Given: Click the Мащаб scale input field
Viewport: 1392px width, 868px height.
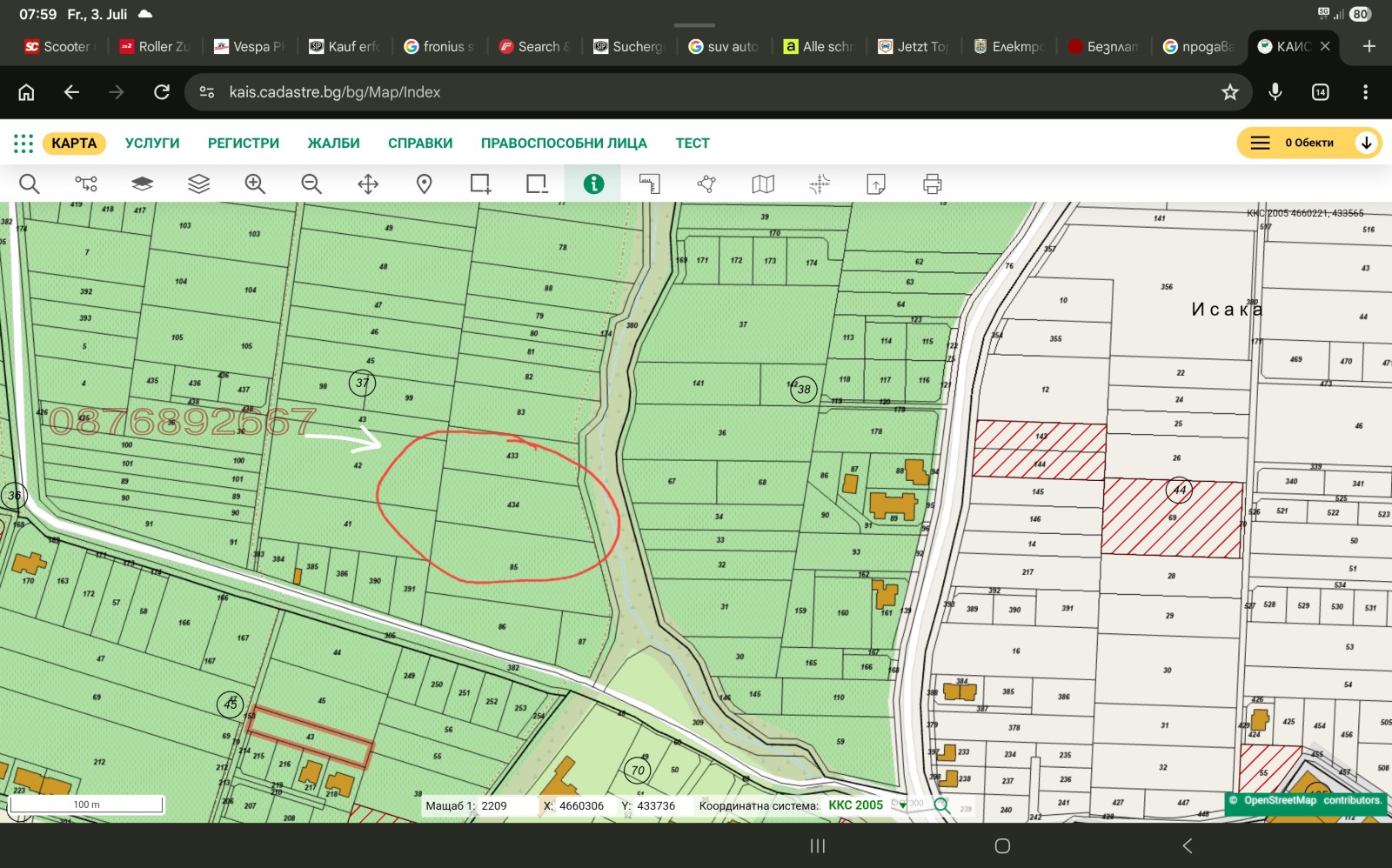Looking at the screenshot, I should (506, 806).
